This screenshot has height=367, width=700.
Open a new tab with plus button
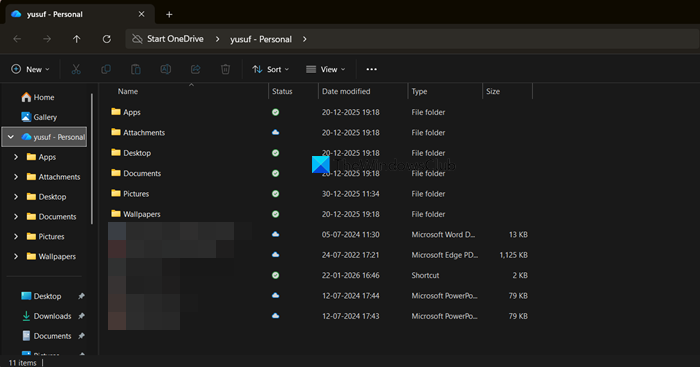169,14
